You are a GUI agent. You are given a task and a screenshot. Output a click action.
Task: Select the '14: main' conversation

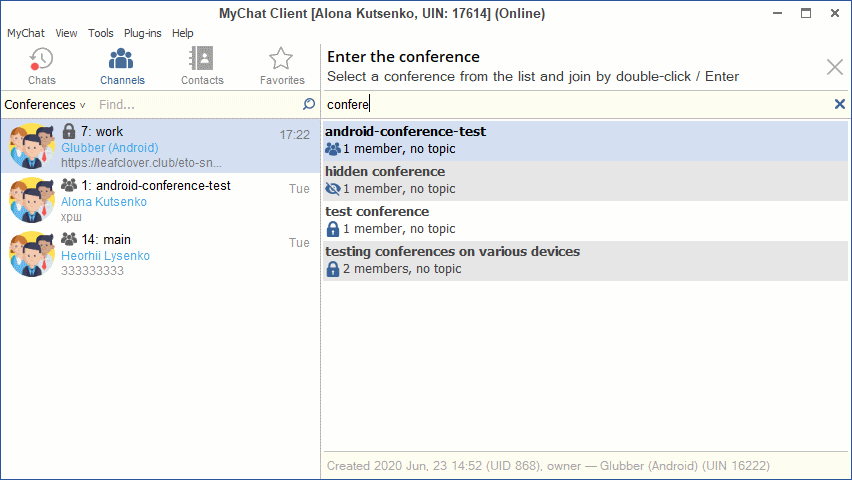coord(161,254)
